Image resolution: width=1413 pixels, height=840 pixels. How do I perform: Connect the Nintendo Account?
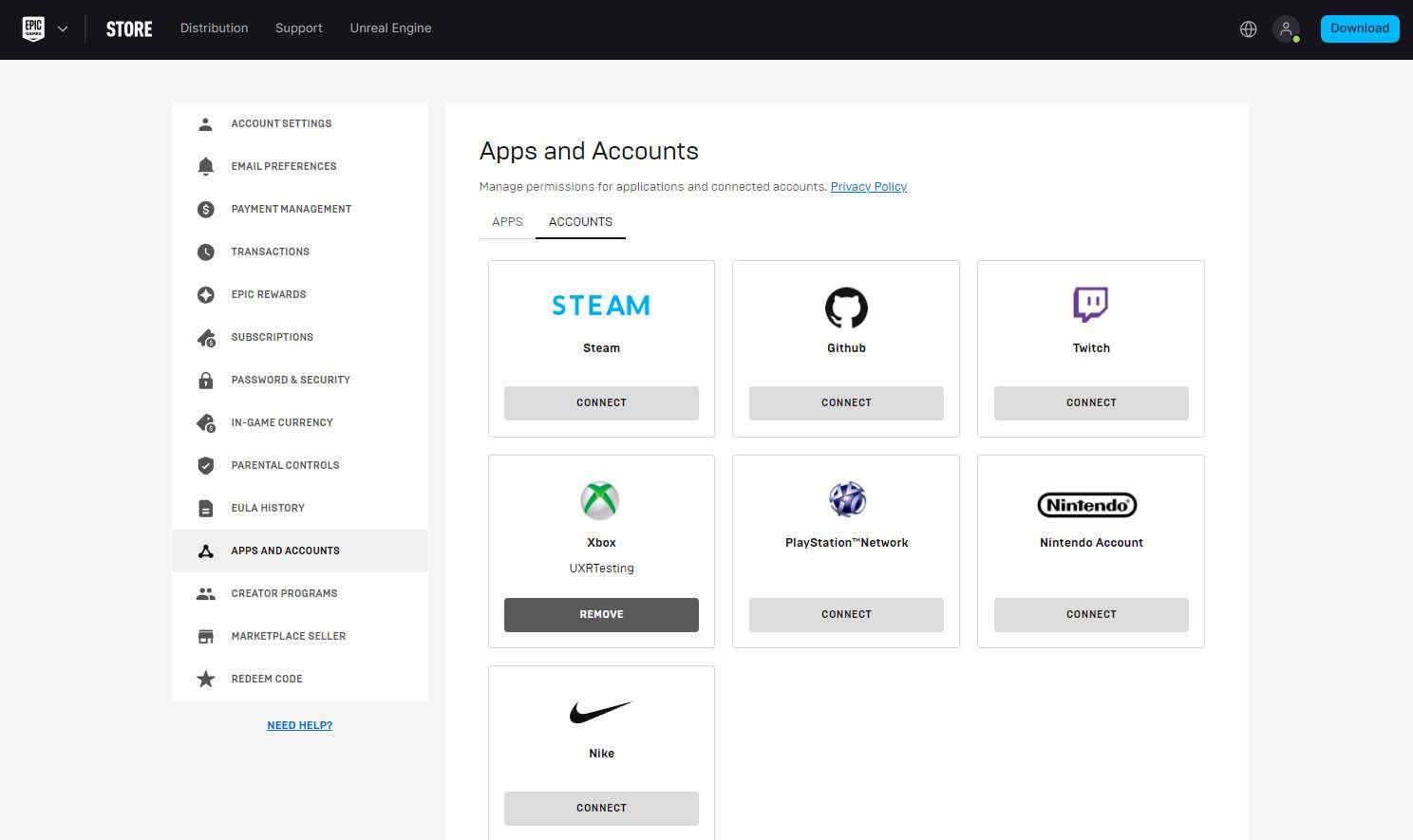click(x=1091, y=615)
